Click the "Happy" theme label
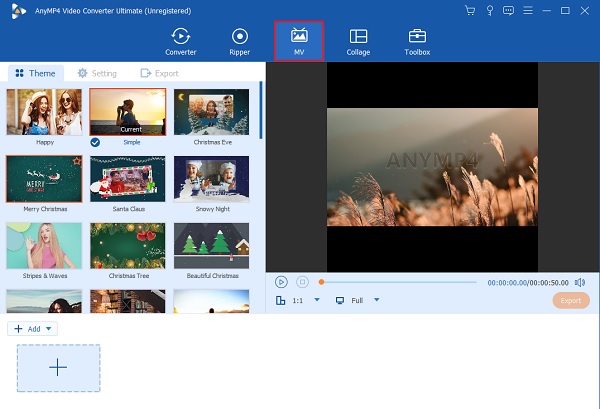Screen dimensions: 600x409 click(45, 142)
